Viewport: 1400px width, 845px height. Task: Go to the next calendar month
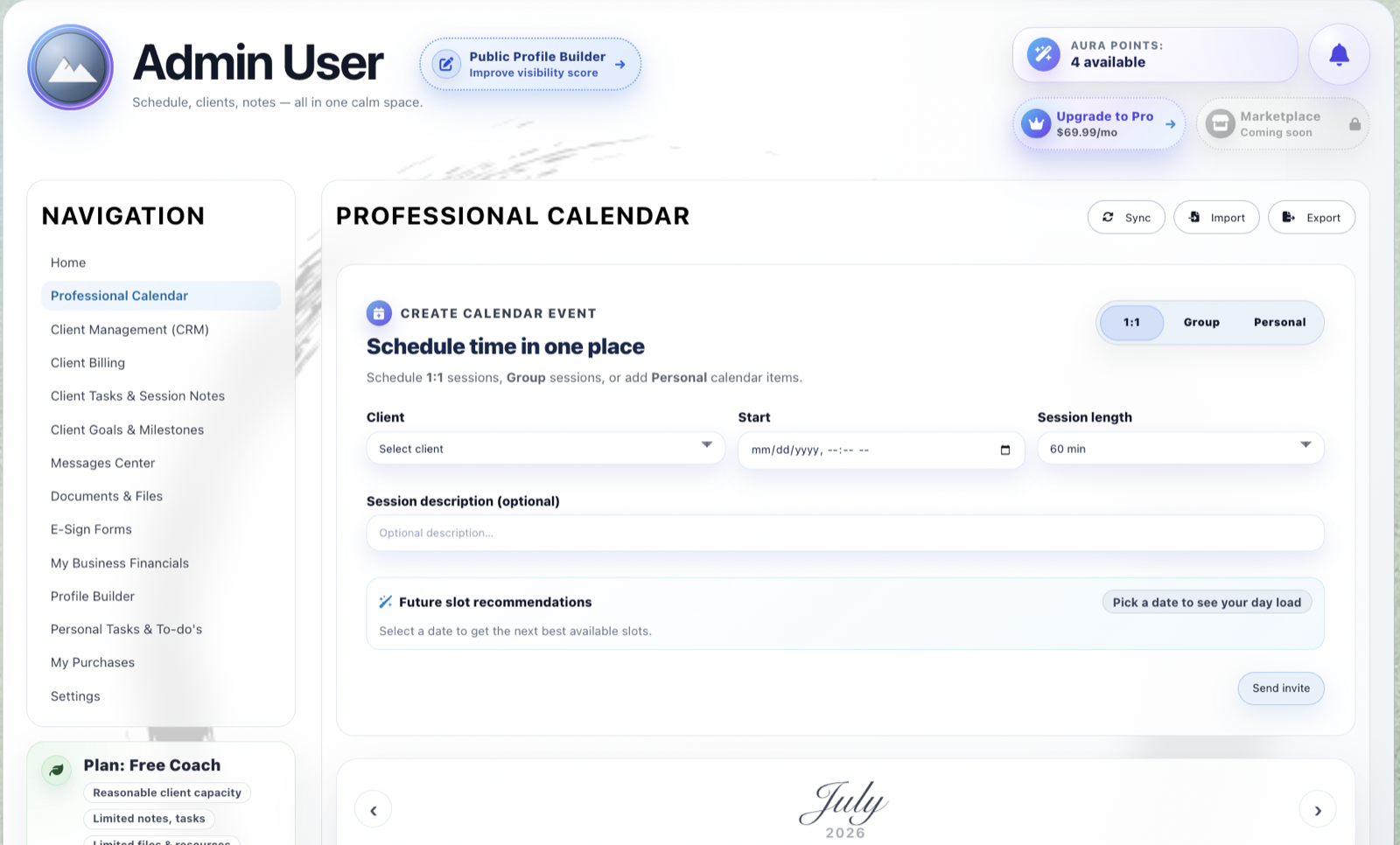[1318, 810]
